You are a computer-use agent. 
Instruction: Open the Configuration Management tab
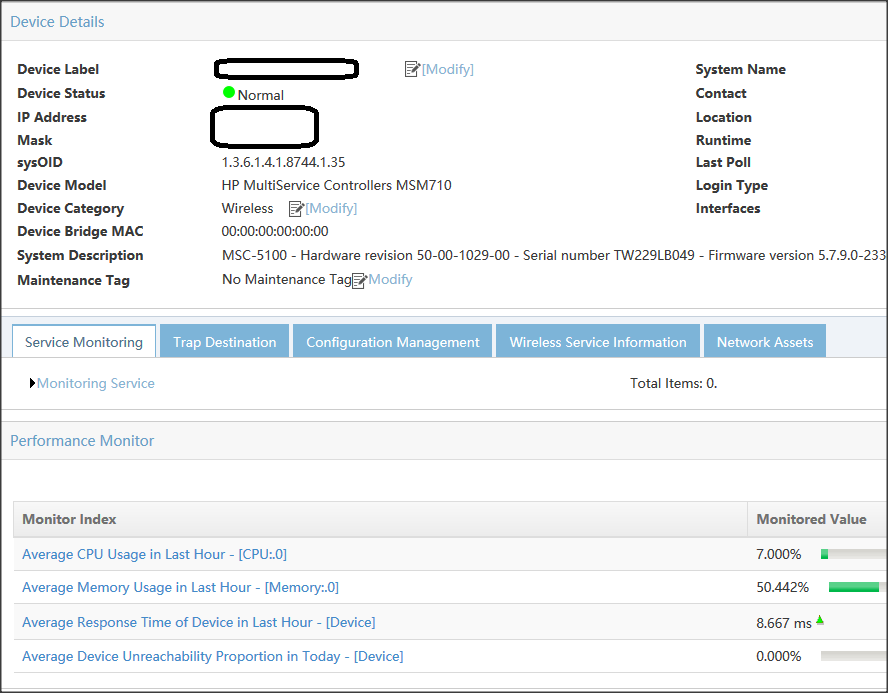[392, 341]
